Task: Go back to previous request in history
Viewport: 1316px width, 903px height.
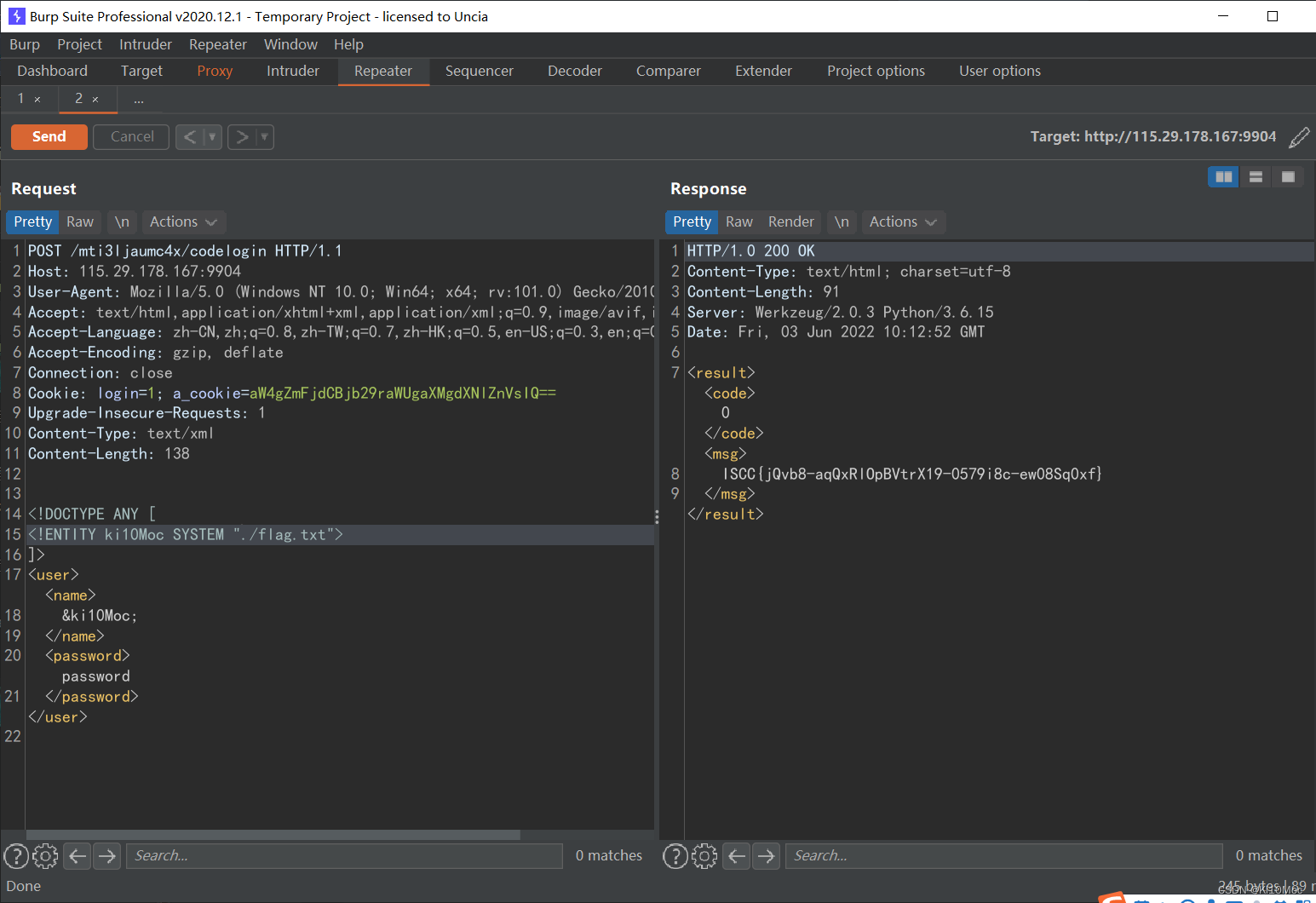Action: (190, 137)
